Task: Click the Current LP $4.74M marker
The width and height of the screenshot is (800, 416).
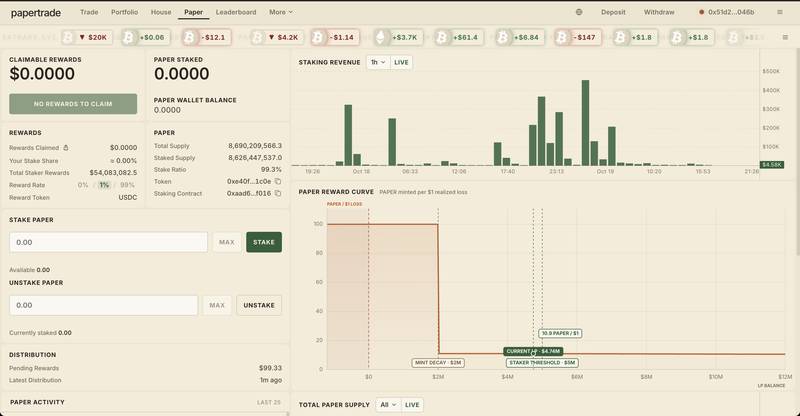Action: click(x=534, y=351)
